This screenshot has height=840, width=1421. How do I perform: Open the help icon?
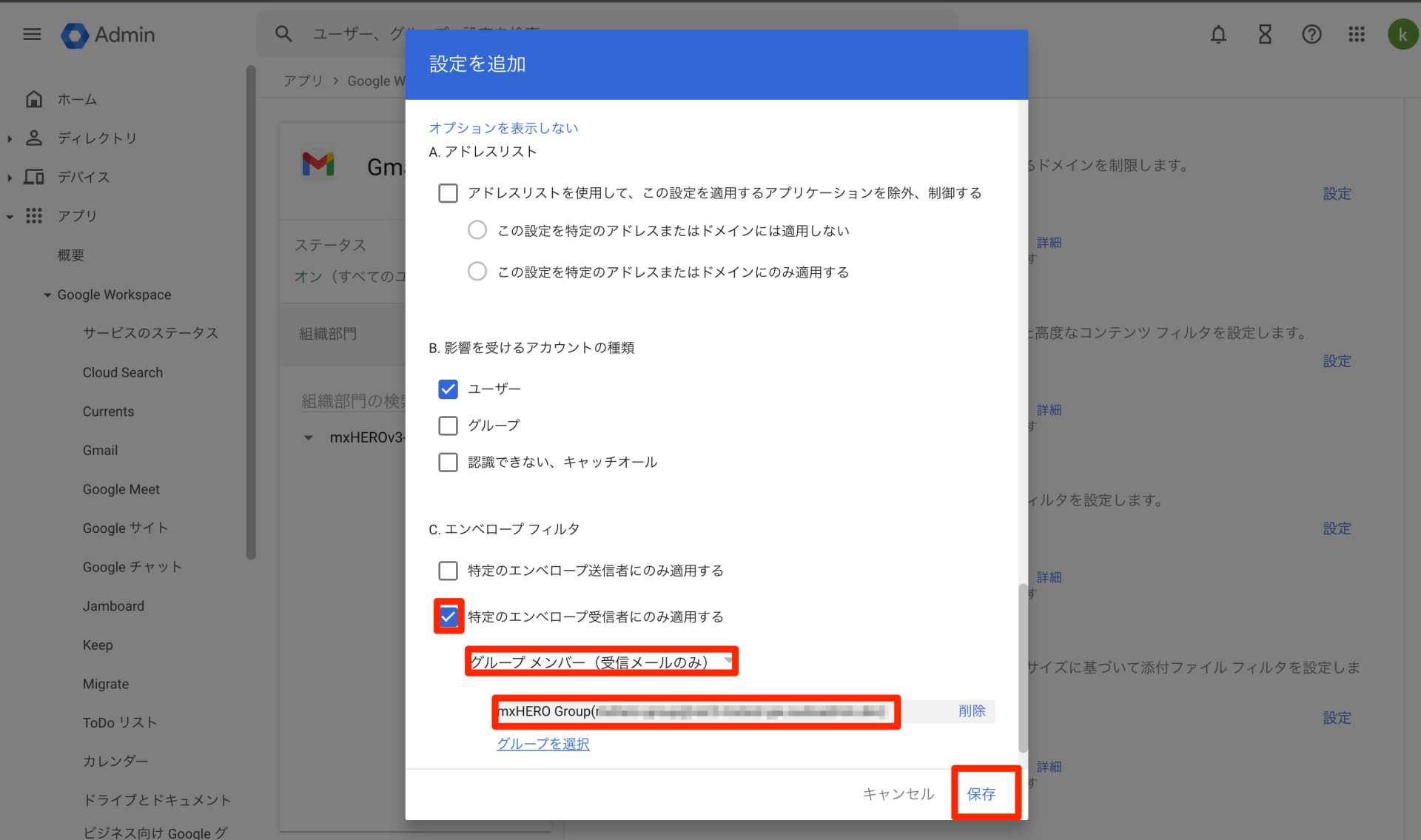click(x=1311, y=34)
